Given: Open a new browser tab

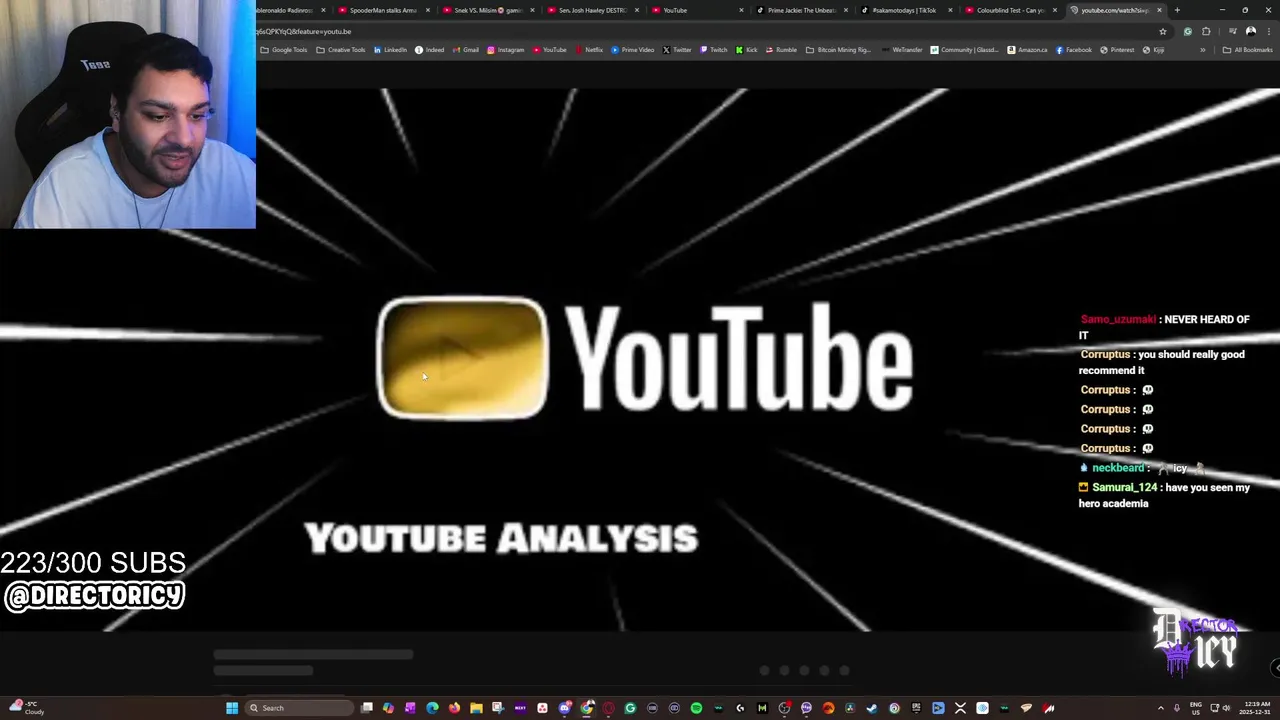Looking at the screenshot, I should [x=1177, y=10].
